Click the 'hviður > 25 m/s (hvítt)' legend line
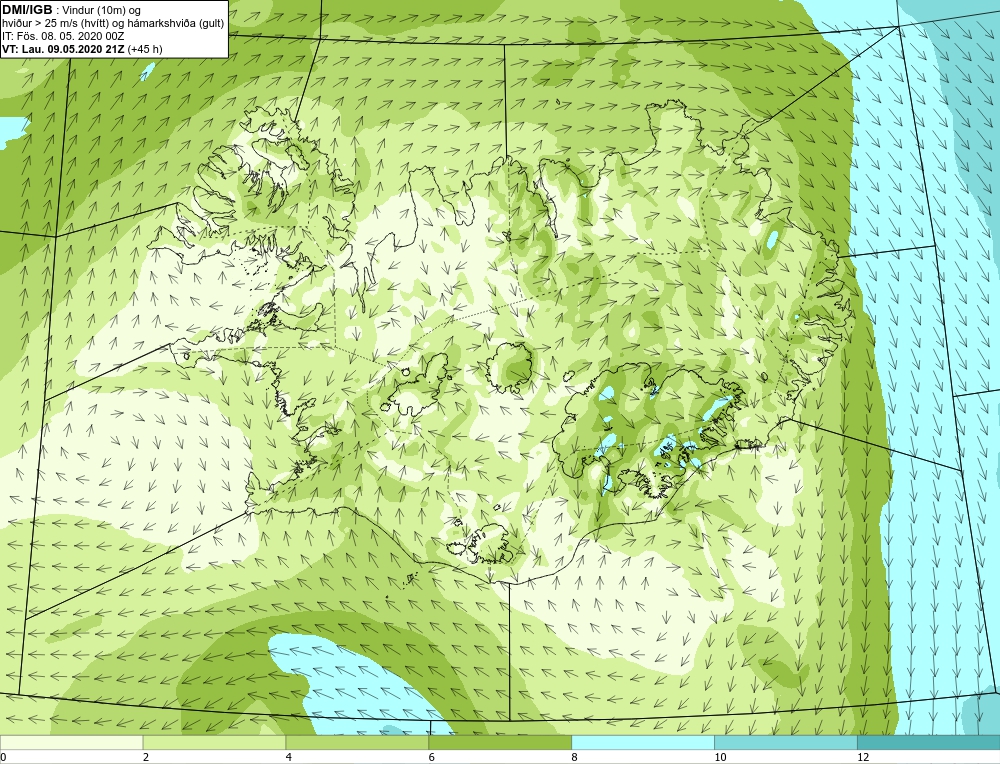This screenshot has width=1000, height=764. (x=113, y=24)
